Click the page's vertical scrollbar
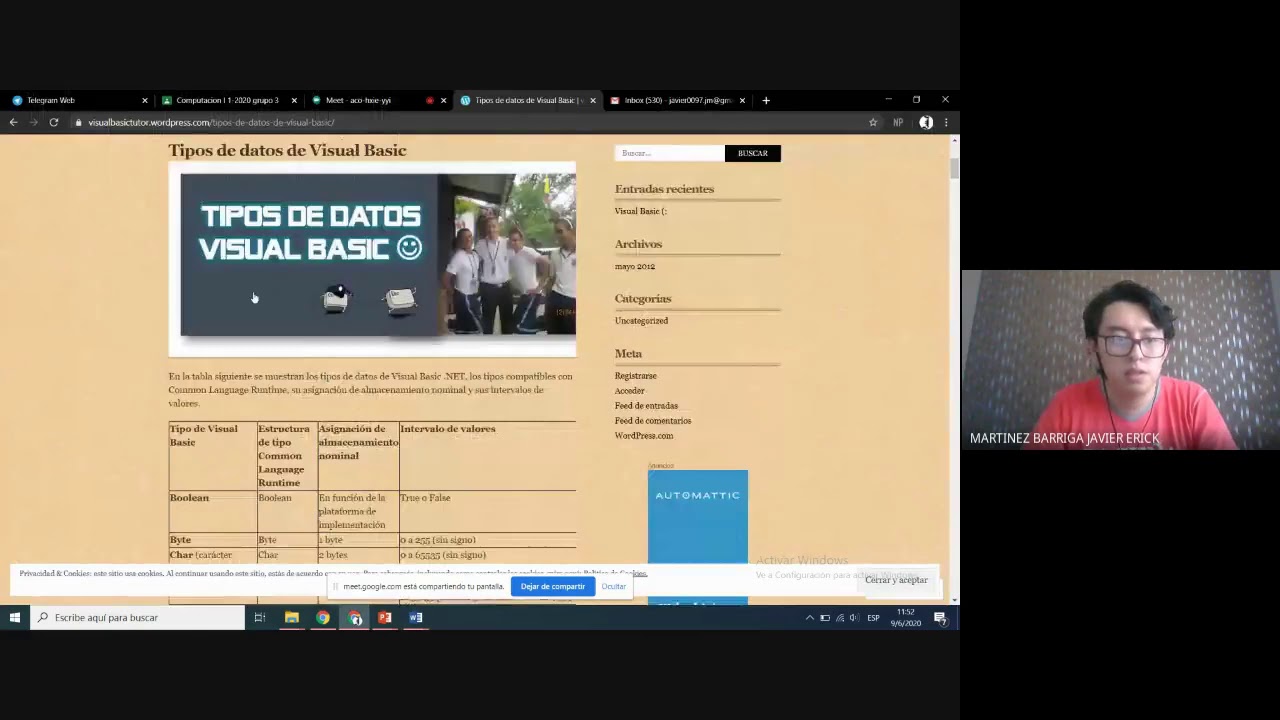Image resolution: width=1280 pixels, height=720 pixels. click(x=954, y=169)
